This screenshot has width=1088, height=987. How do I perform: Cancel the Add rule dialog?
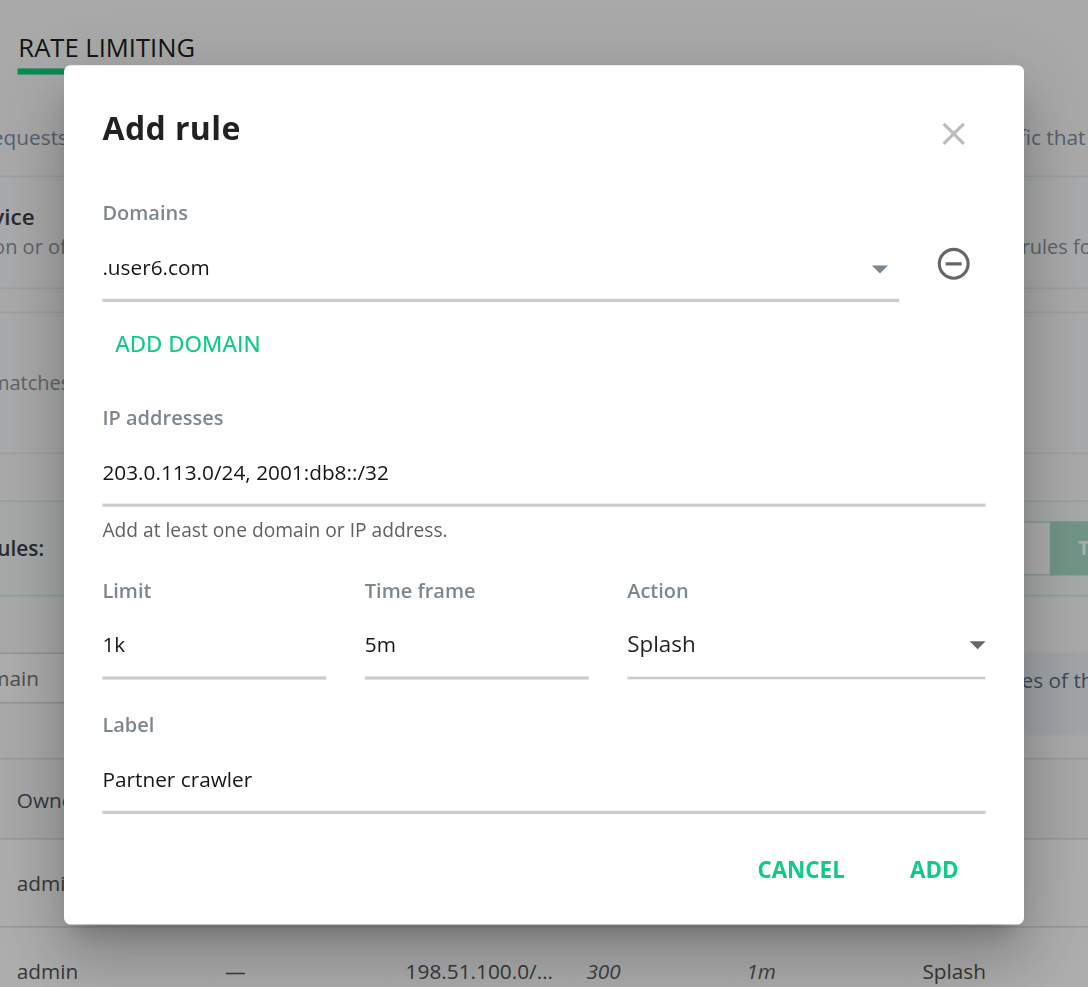[801, 870]
